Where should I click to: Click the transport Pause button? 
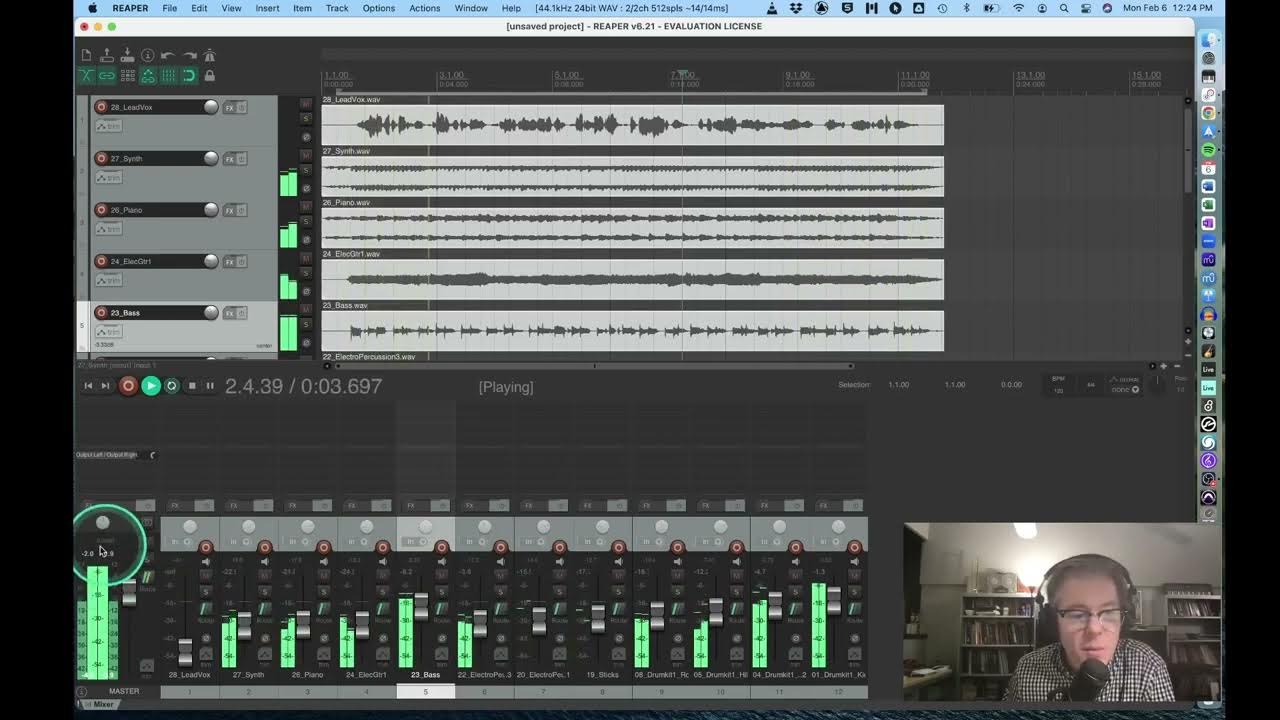(x=210, y=386)
